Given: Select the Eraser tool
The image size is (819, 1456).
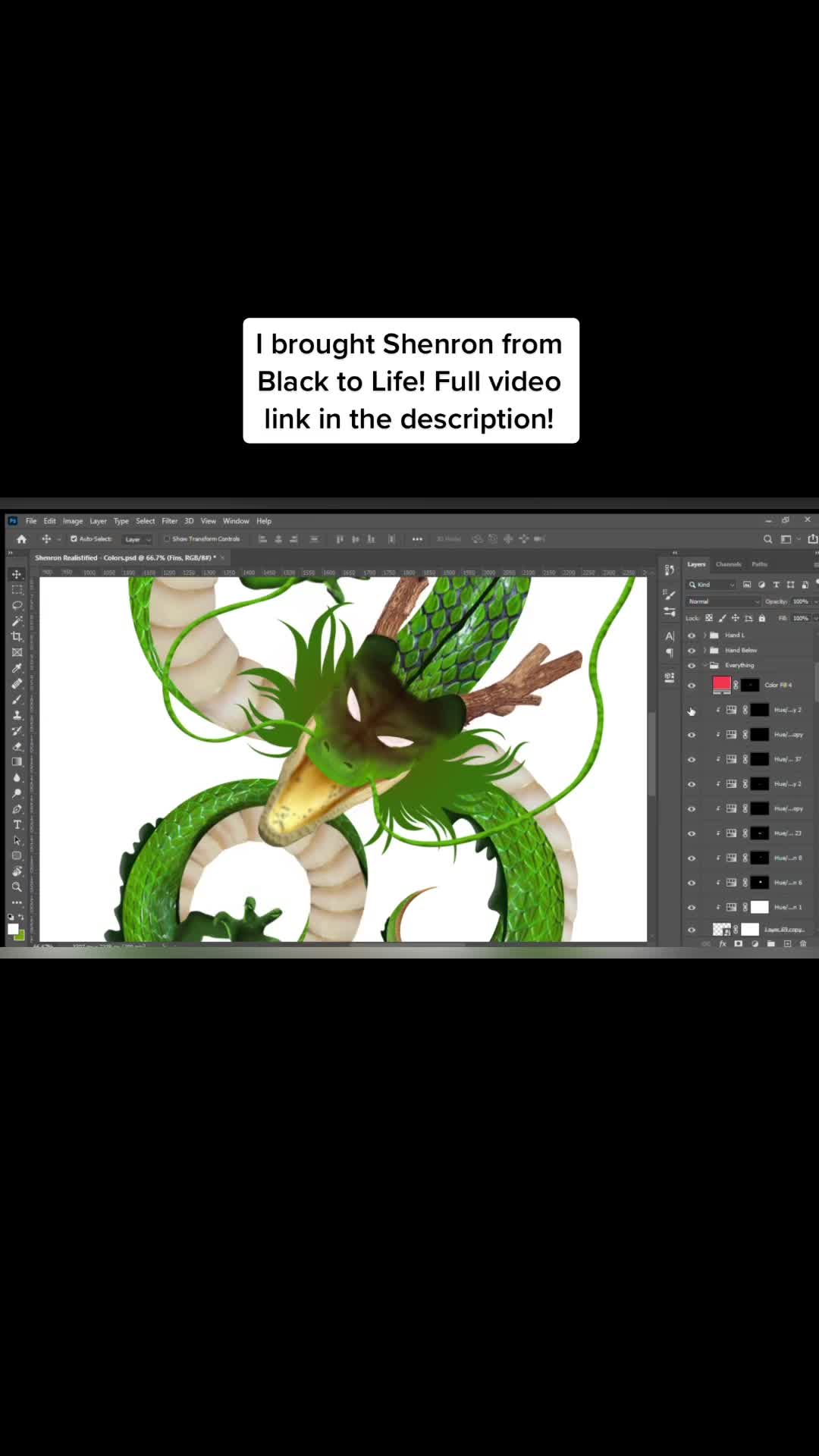Looking at the screenshot, I should click(x=17, y=746).
